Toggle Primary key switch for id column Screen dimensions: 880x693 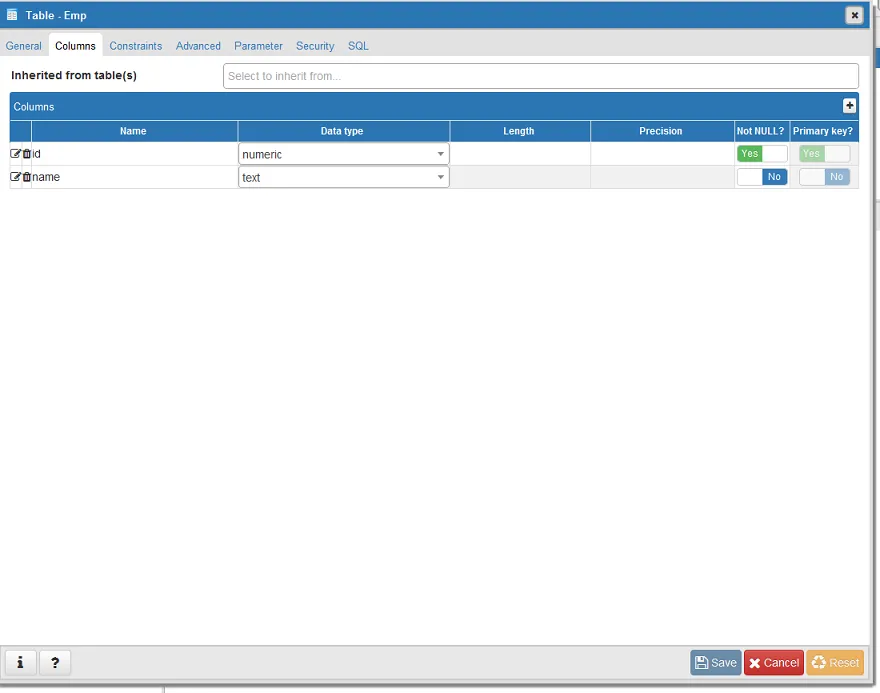click(x=824, y=153)
